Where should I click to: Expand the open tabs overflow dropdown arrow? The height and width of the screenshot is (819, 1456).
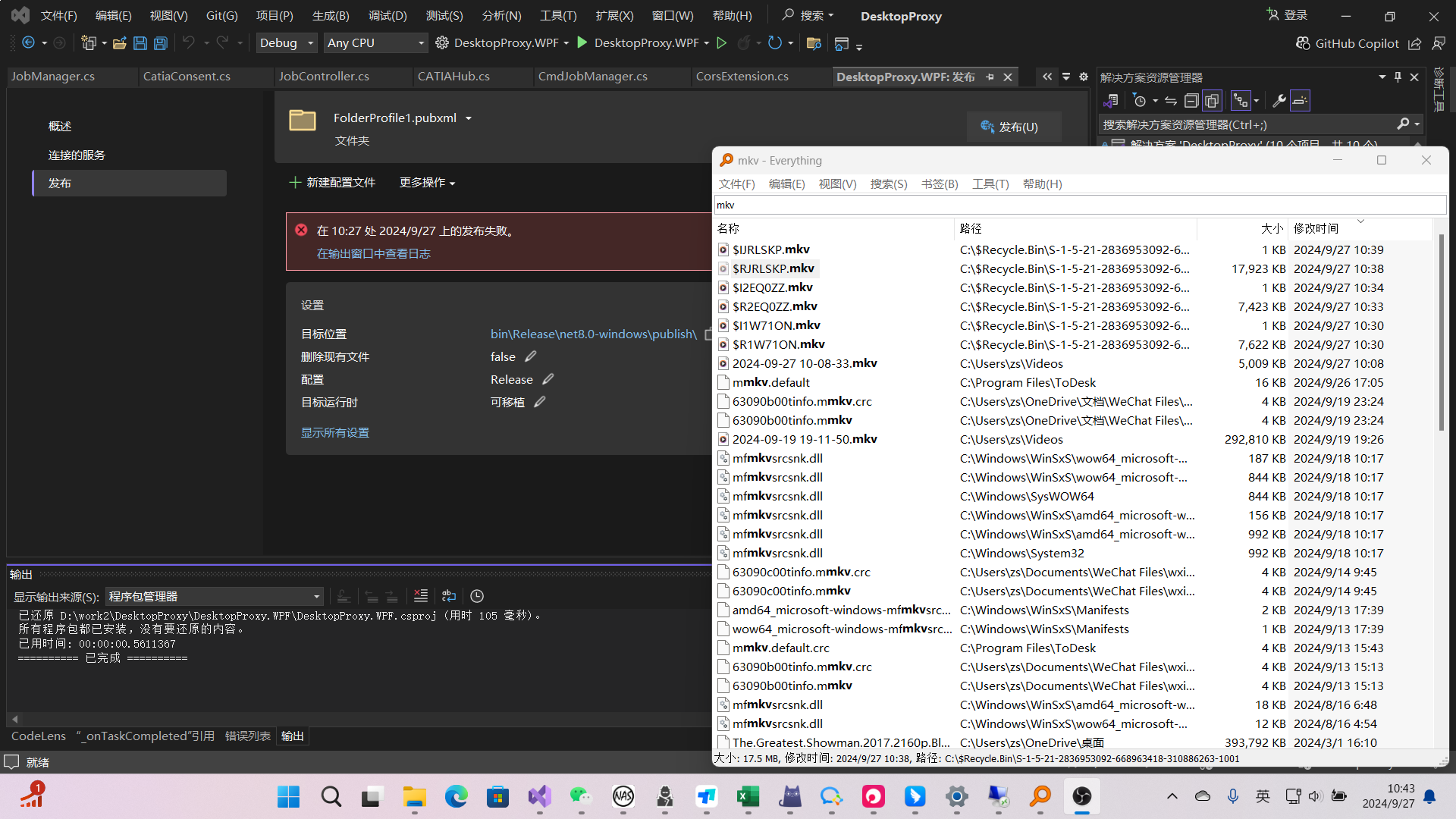pyautogui.click(x=1066, y=77)
